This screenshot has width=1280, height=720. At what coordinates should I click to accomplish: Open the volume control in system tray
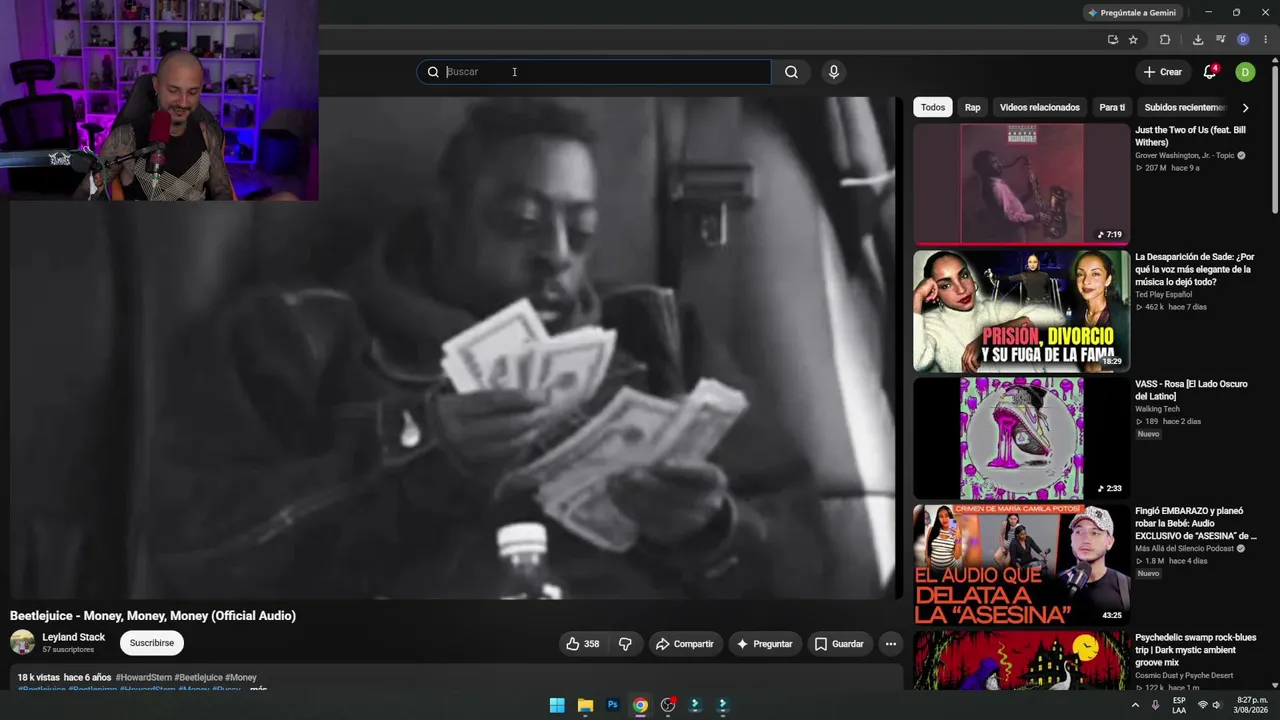click(x=1216, y=705)
